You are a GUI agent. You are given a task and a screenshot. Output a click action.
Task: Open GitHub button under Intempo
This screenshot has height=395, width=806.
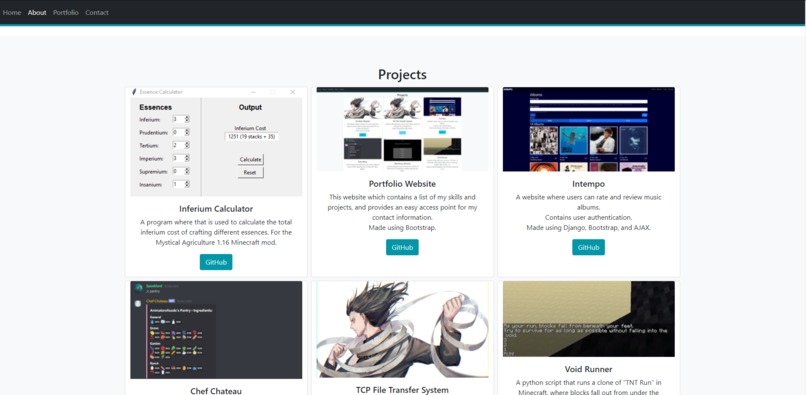point(588,247)
